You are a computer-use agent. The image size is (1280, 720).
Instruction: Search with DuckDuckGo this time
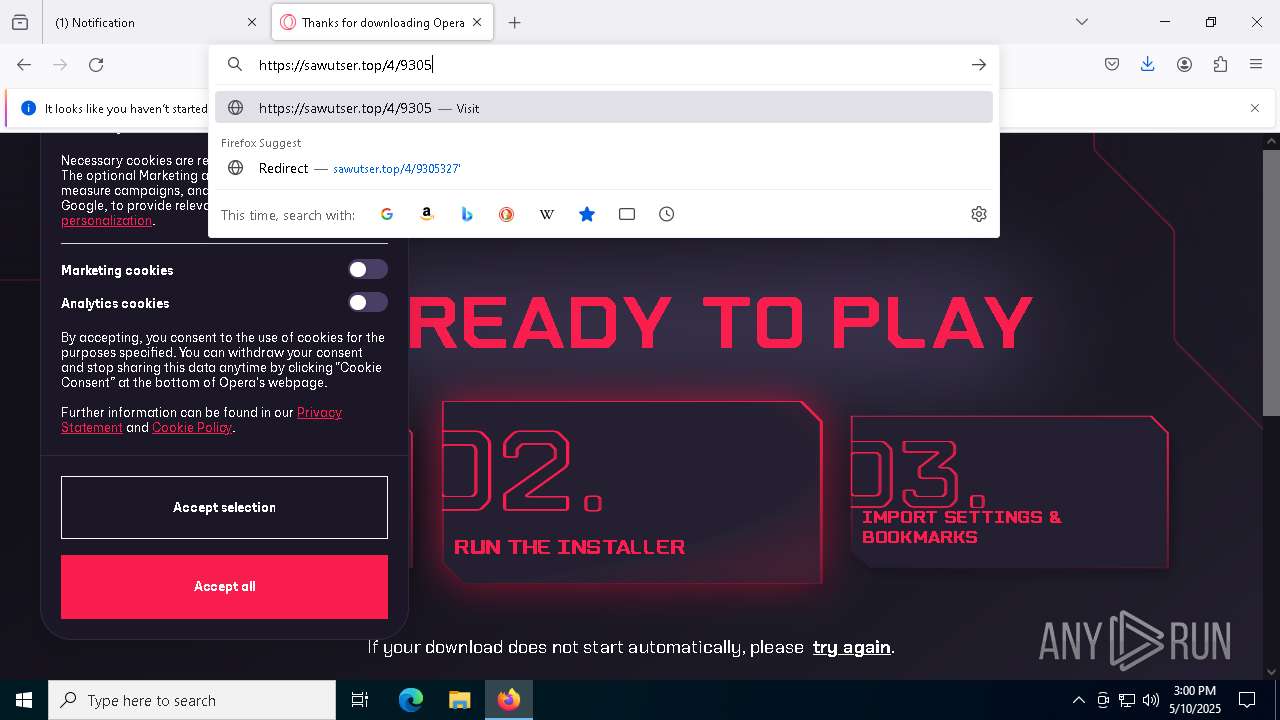[x=507, y=214]
